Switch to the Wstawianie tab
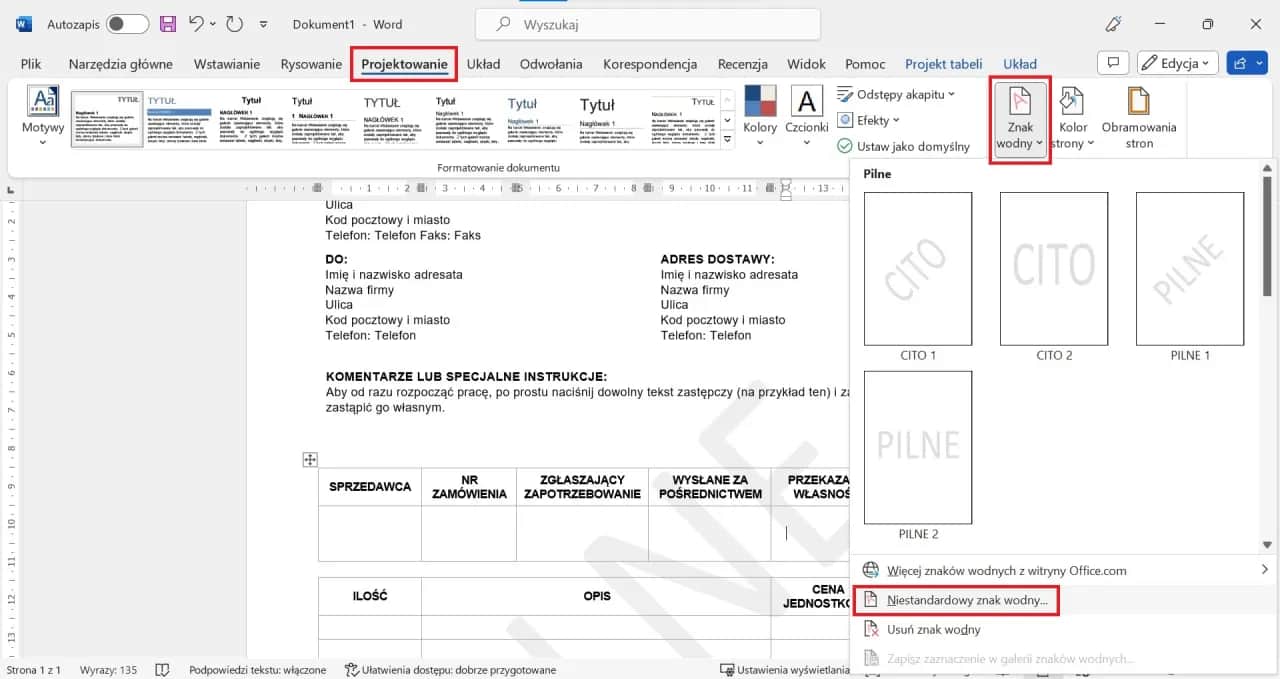 point(226,64)
